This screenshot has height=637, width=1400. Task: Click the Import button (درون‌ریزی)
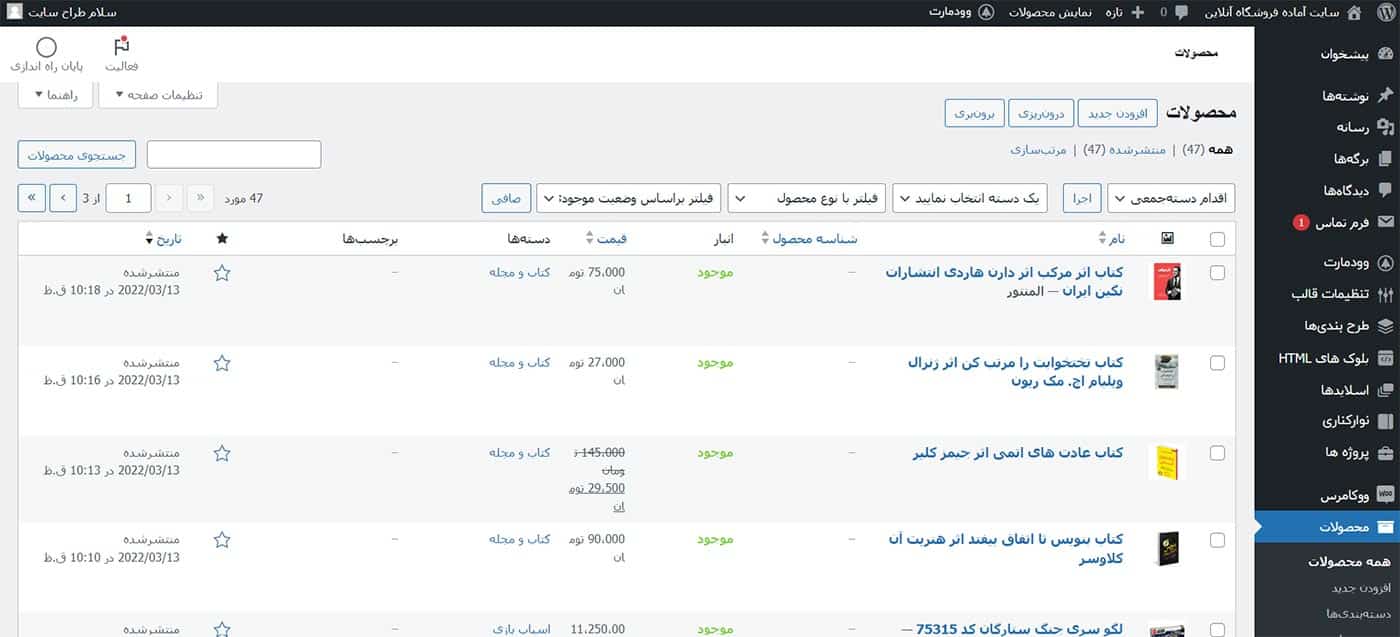pos(1041,113)
